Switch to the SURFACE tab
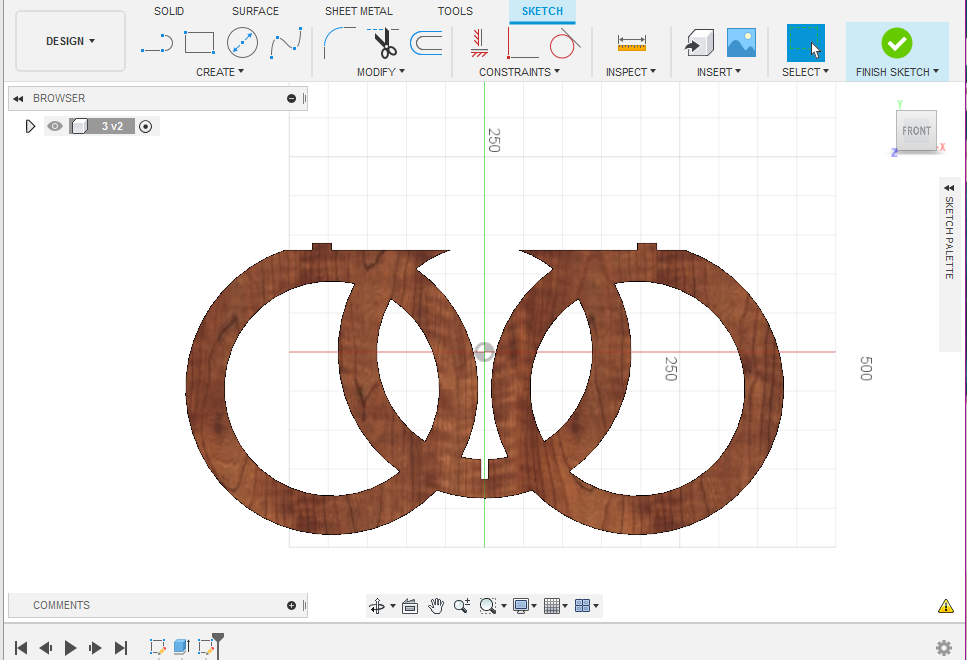 pyautogui.click(x=255, y=11)
